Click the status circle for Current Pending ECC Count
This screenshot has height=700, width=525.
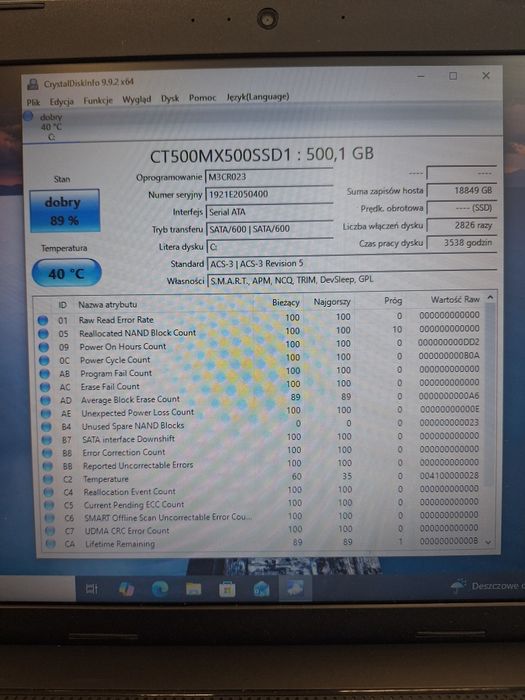(x=49, y=505)
